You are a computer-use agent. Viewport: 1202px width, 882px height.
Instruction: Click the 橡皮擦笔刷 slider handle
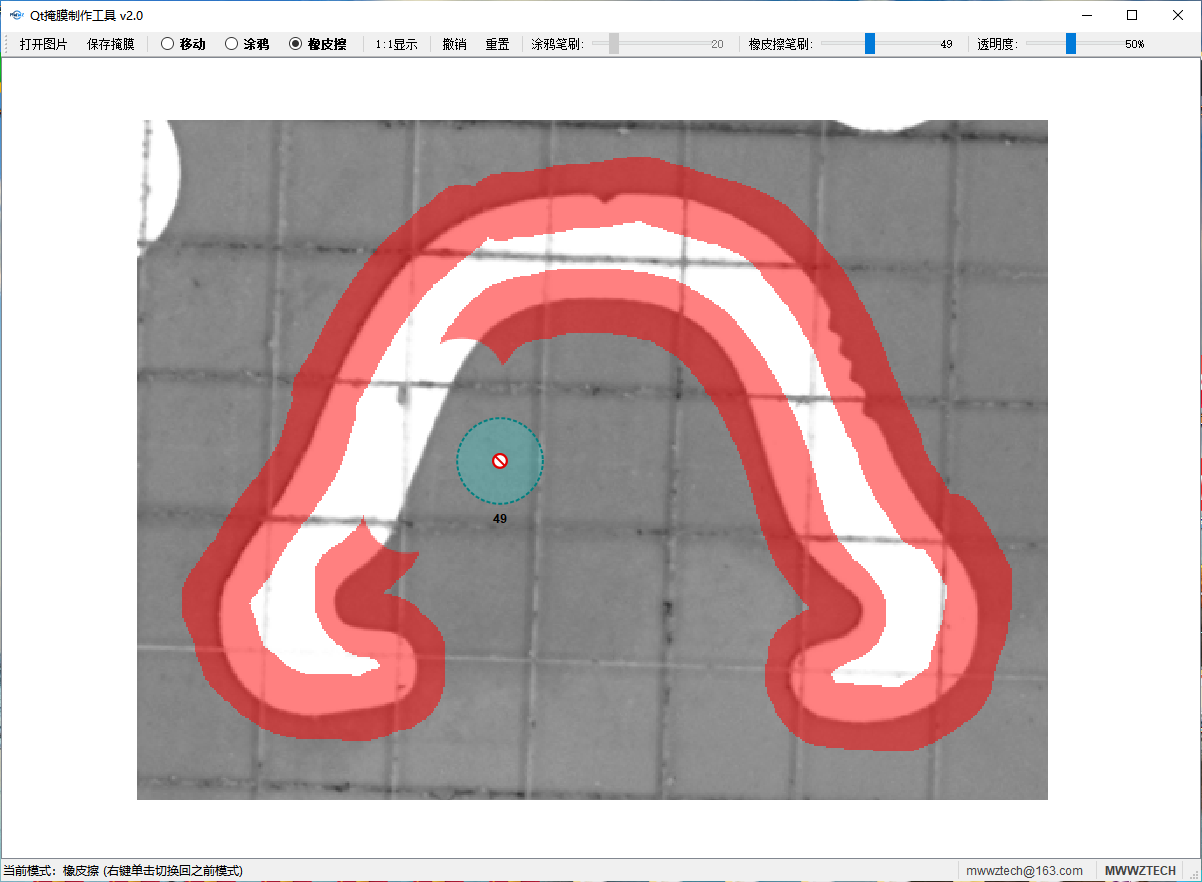tap(870, 44)
